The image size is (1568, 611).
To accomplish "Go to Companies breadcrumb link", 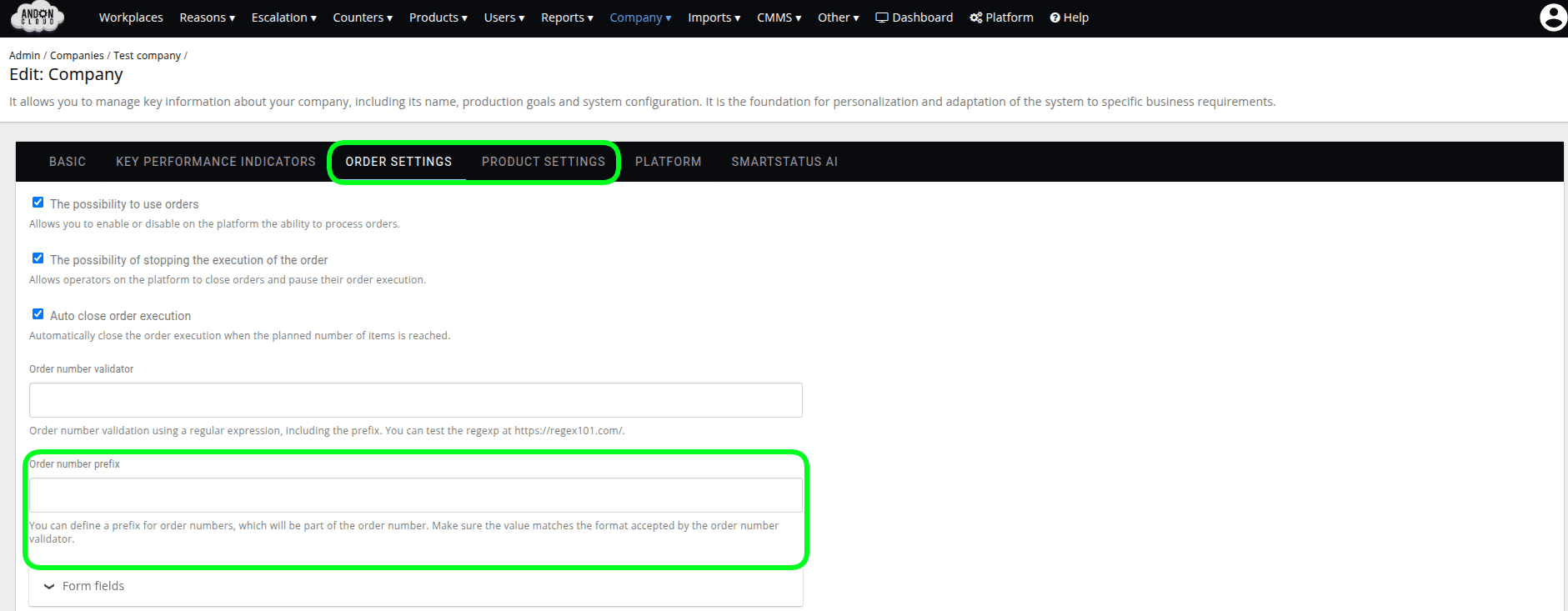I will click(77, 56).
